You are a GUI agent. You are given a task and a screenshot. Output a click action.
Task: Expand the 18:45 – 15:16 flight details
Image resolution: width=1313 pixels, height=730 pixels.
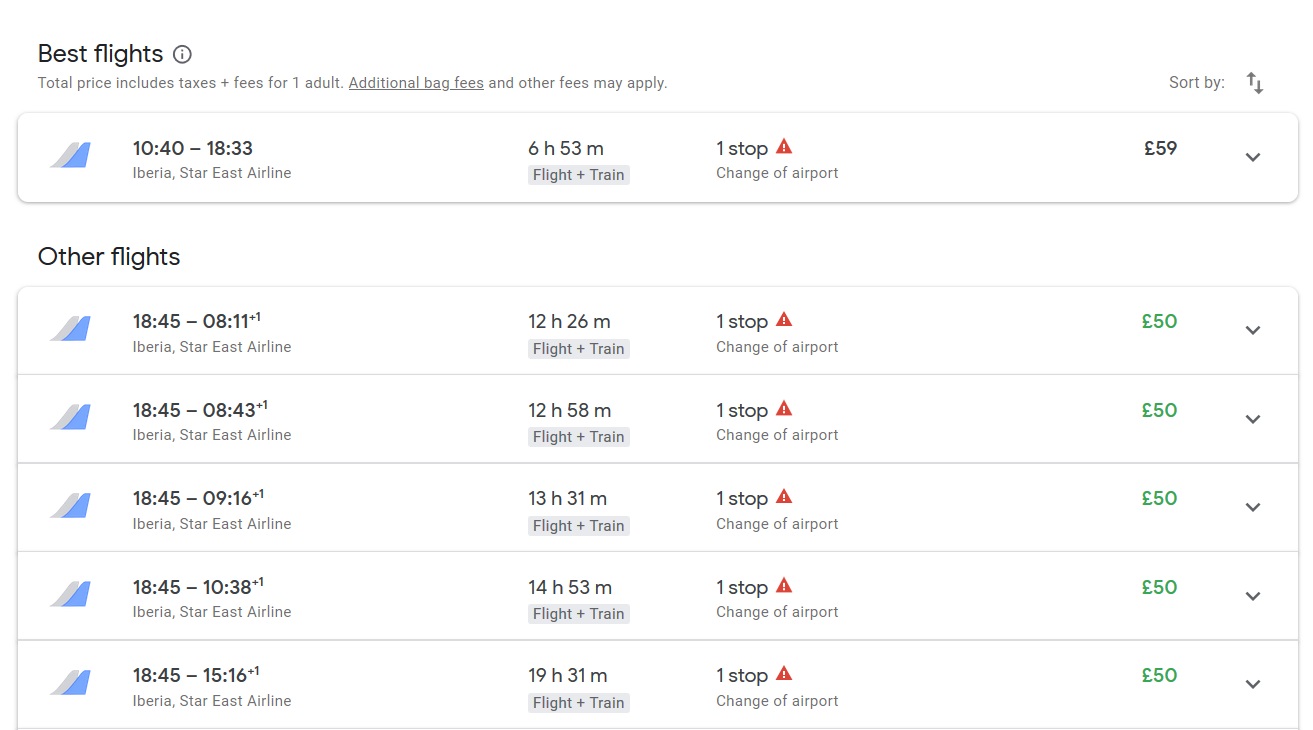(x=1253, y=684)
